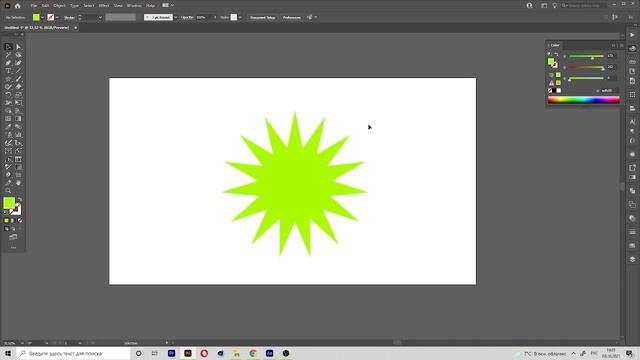The height and width of the screenshot is (360, 640).
Task: Select the Line Segment tool
Action: pyautogui.click(x=18, y=71)
